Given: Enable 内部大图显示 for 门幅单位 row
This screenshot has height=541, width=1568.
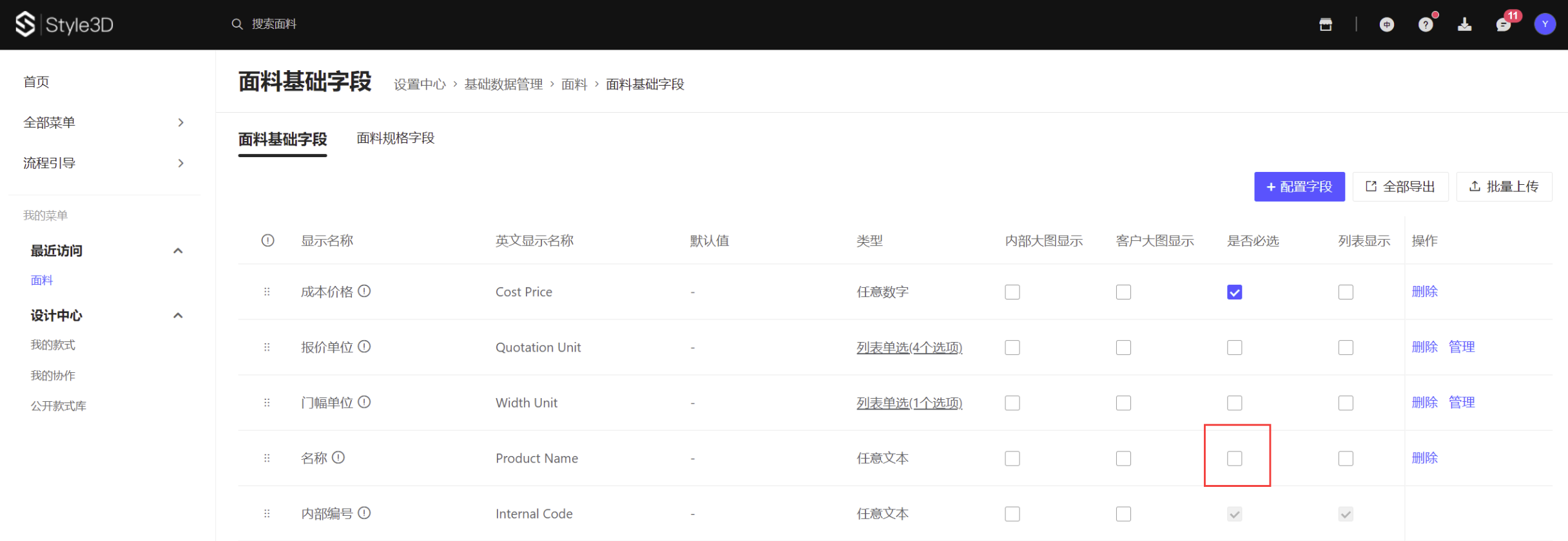Looking at the screenshot, I should (x=1012, y=403).
